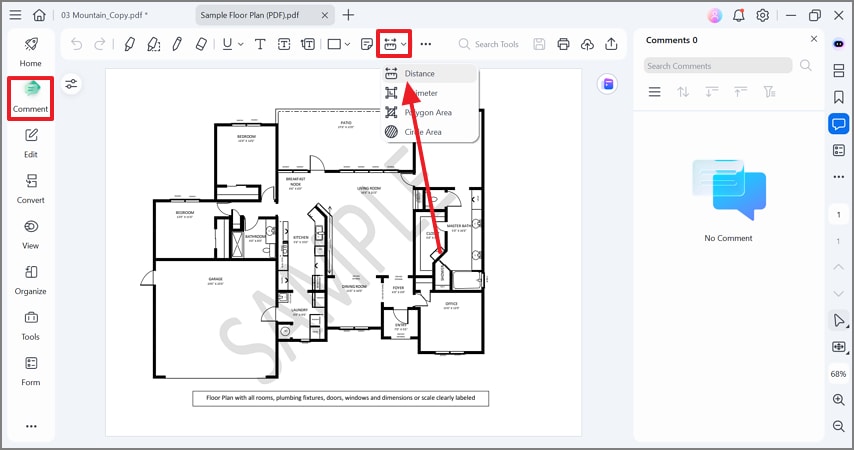Select the text callout tool
Screen dimensions: 854x450
coord(308,44)
